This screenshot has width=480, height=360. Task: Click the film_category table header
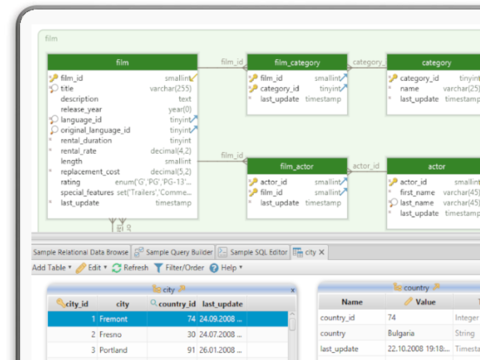click(297, 62)
